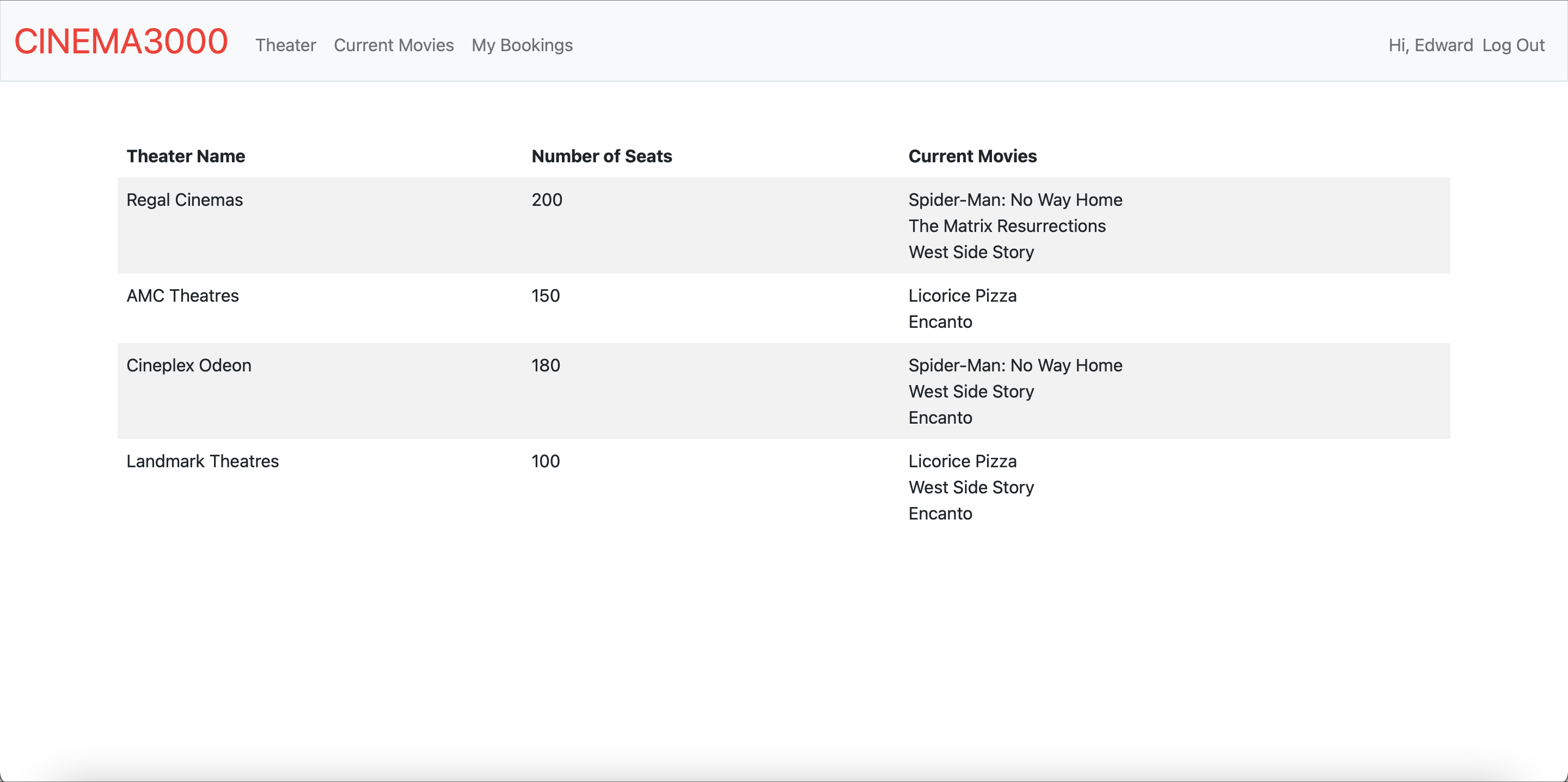1568x782 pixels.
Task: Select the Regal Cinemas theater name
Action: point(185,200)
